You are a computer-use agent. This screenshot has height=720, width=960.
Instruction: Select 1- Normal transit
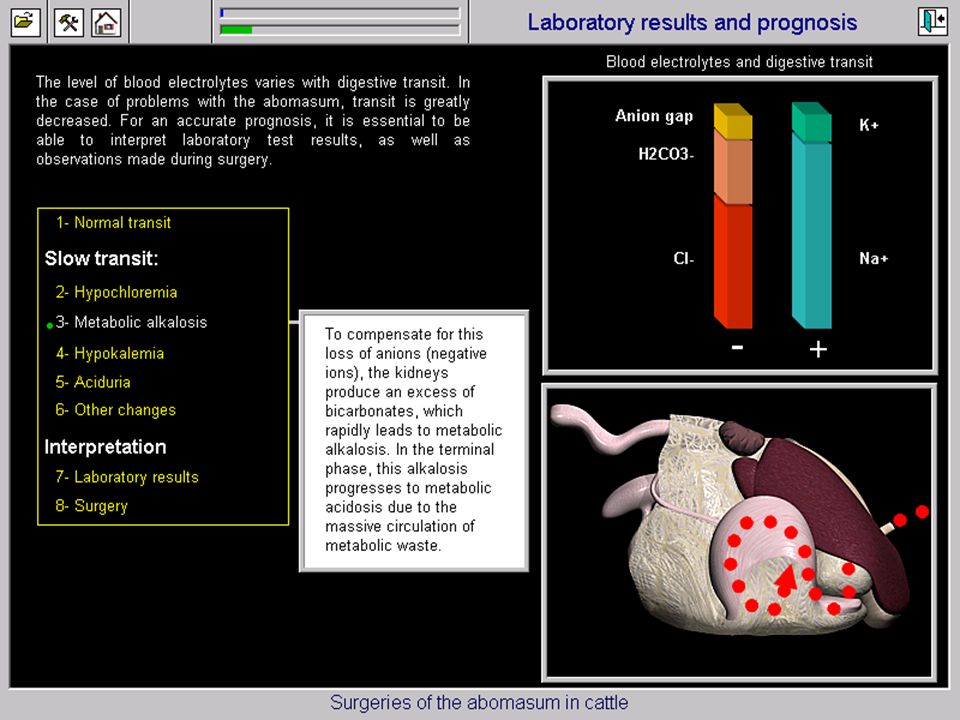113,223
